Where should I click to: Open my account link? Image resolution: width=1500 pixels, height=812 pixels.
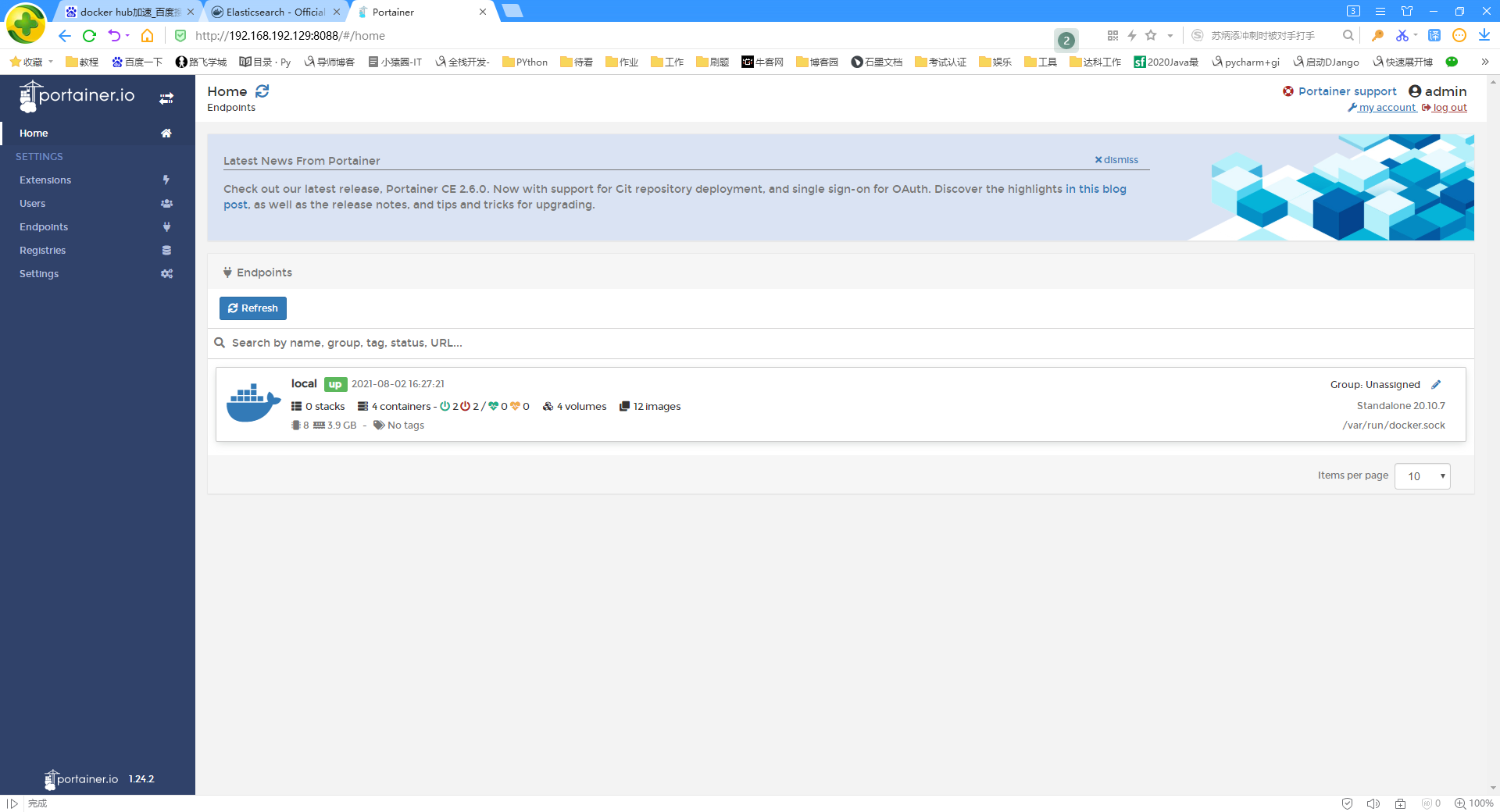coord(1382,108)
